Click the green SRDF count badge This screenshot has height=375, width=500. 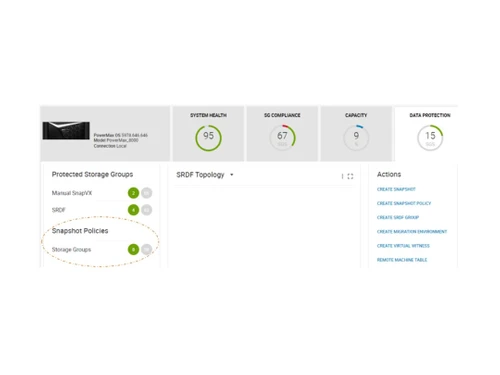pos(133,210)
